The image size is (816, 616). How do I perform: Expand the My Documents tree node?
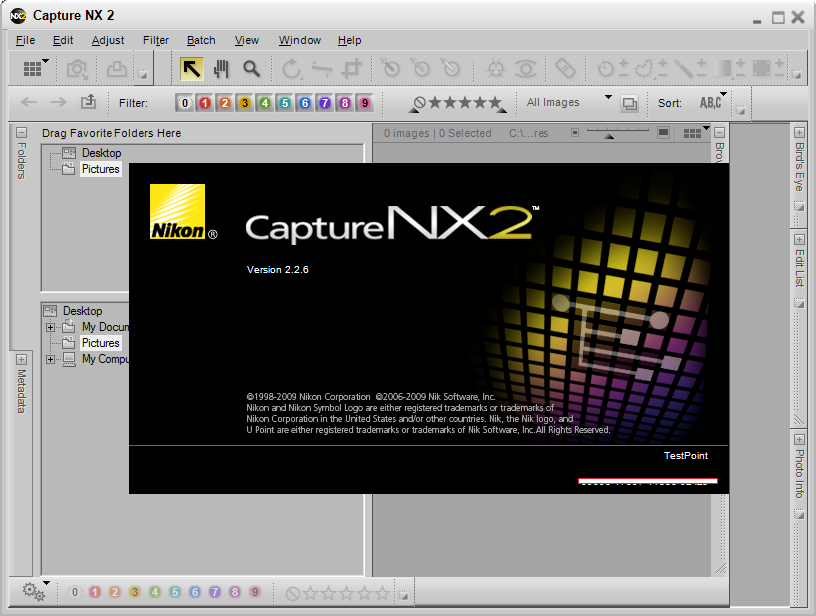[x=50, y=327]
